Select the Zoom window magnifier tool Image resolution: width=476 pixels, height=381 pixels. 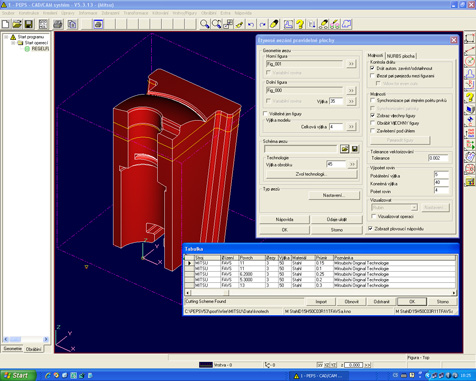(x=216, y=24)
